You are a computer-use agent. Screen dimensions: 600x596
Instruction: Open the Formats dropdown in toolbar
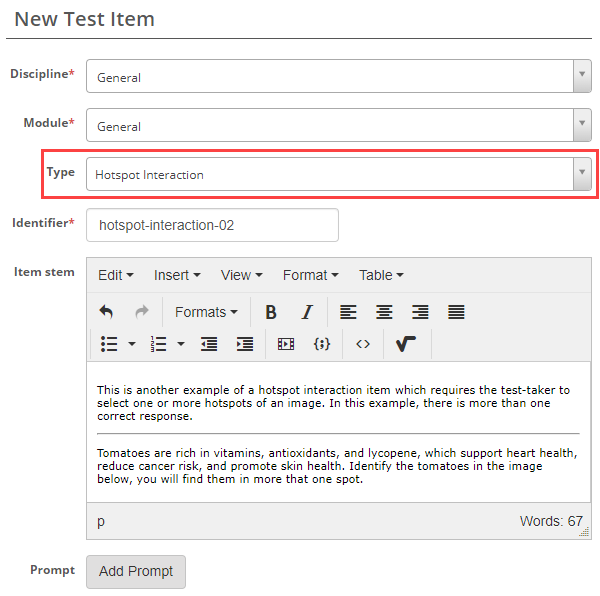pos(206,312)
